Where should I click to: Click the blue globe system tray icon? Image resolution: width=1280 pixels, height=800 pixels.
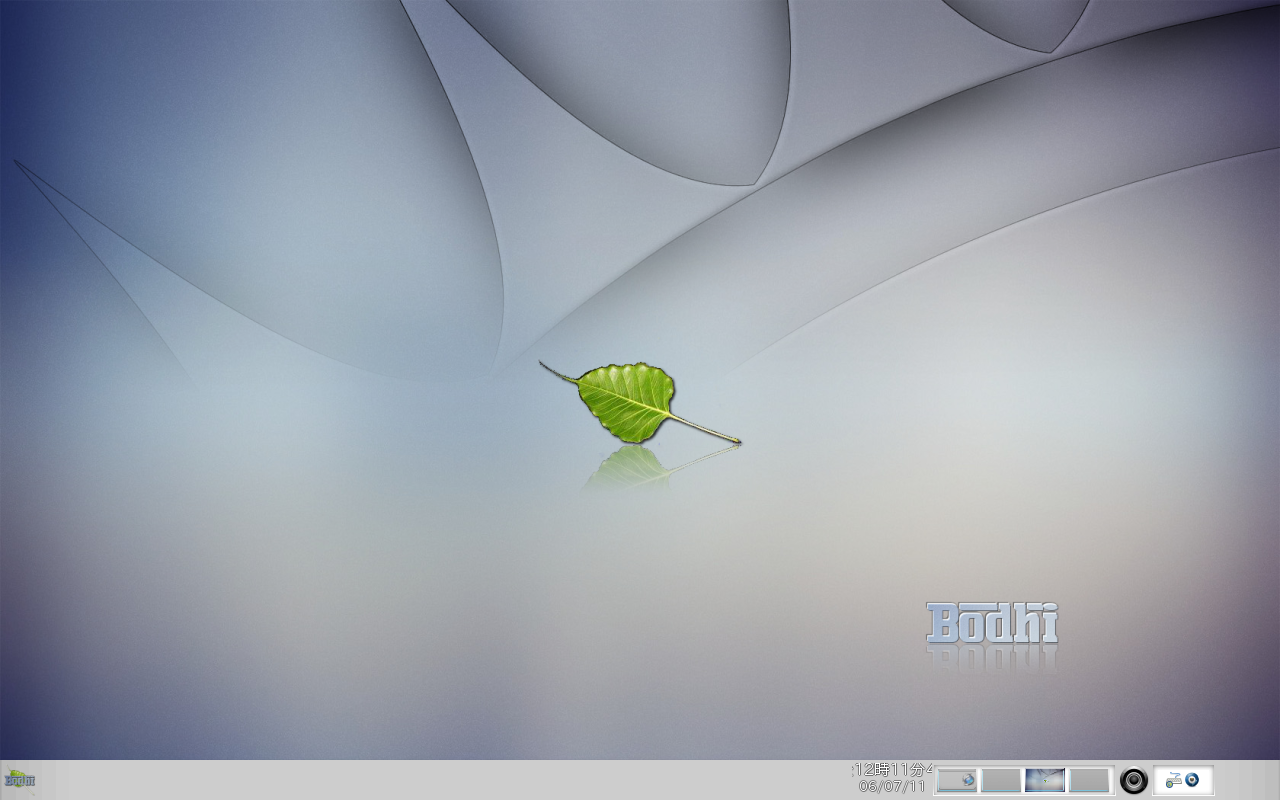click(1191, 780)
